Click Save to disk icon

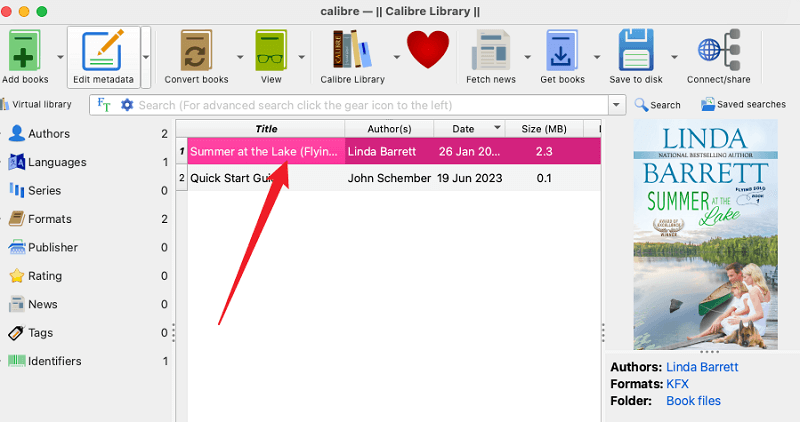point(636,50)
